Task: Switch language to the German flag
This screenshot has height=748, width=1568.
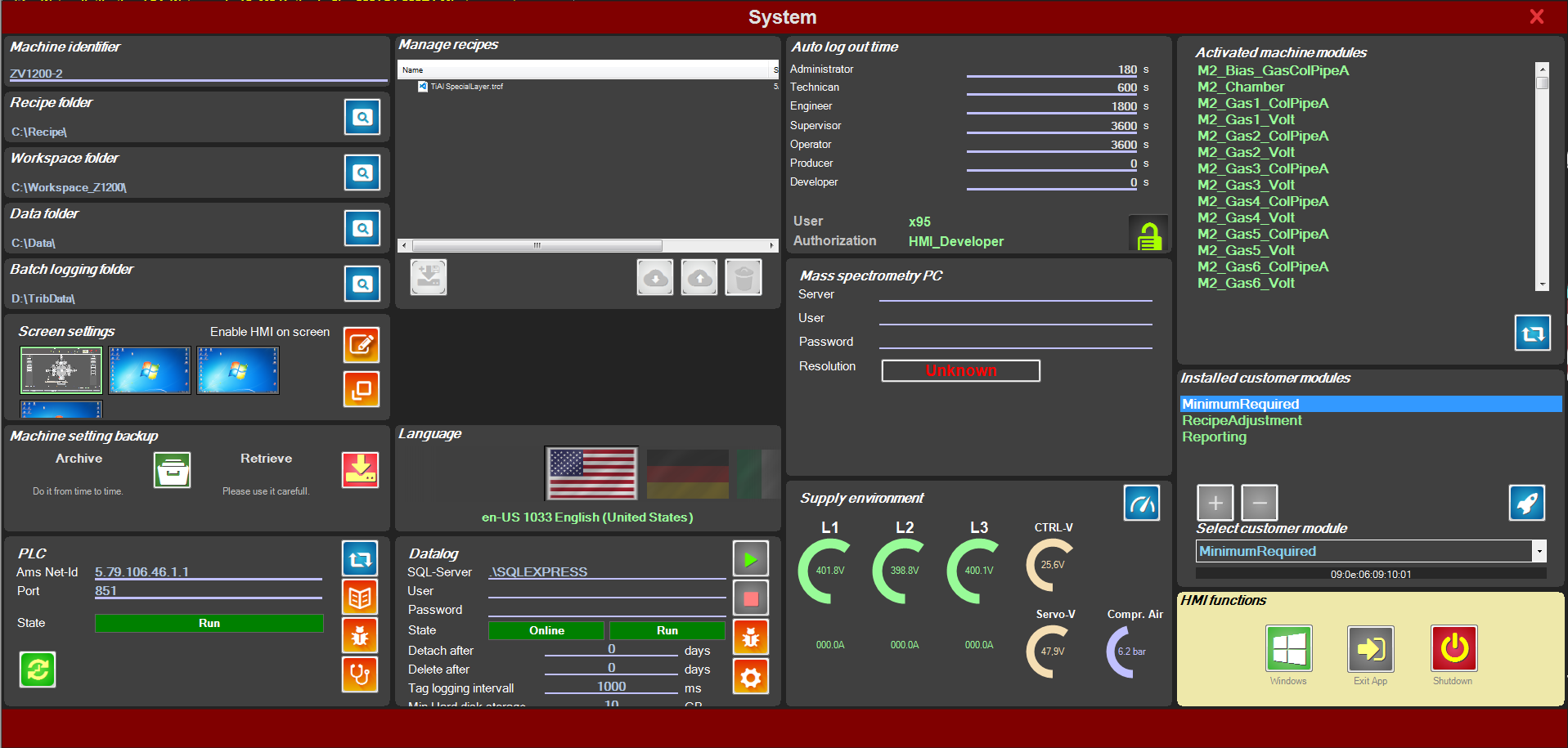Action: (x=687, y=473)
